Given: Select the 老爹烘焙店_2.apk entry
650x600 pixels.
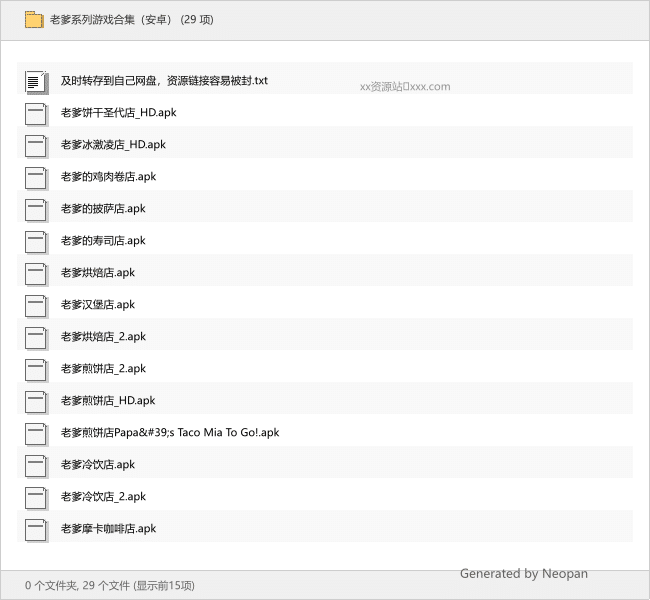Looking at the screenshot, I should 103,337.
